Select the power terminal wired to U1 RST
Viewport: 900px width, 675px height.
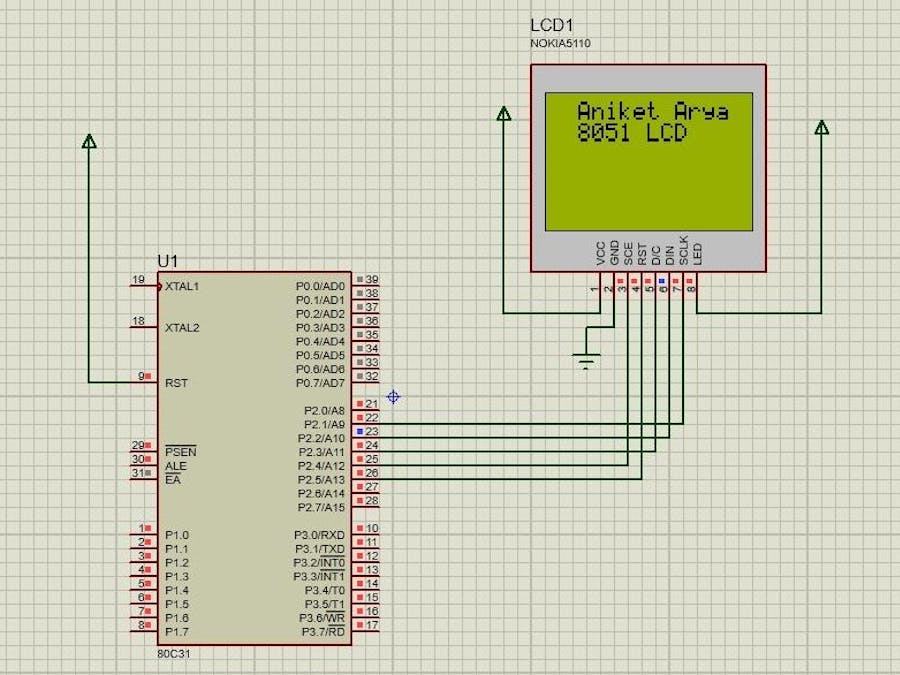[x=89, y=141]
